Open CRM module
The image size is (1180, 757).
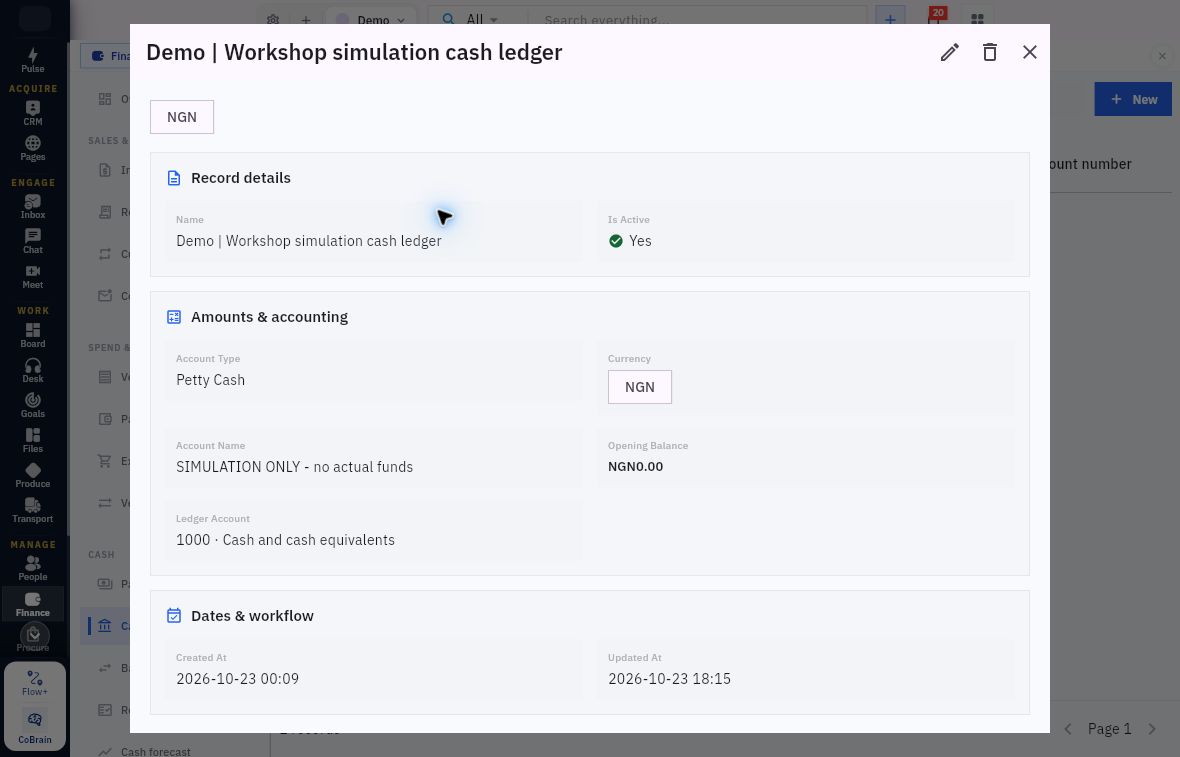tap(32, 113)
